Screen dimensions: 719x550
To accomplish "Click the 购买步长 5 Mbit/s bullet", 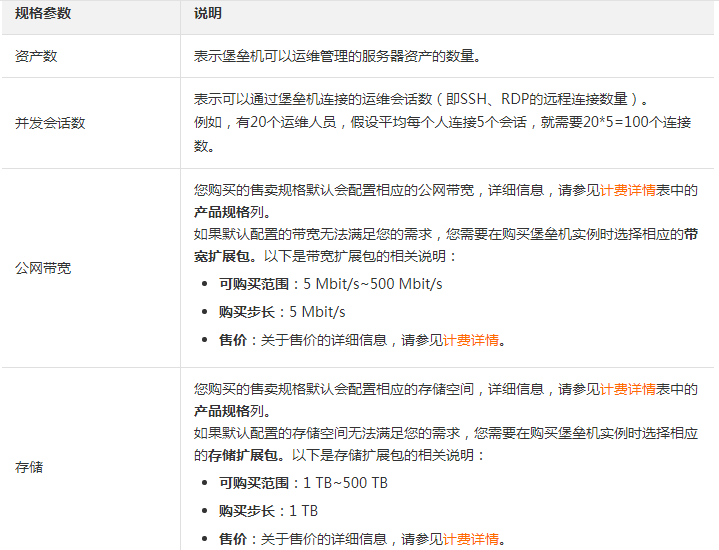I will pos(282,312).
